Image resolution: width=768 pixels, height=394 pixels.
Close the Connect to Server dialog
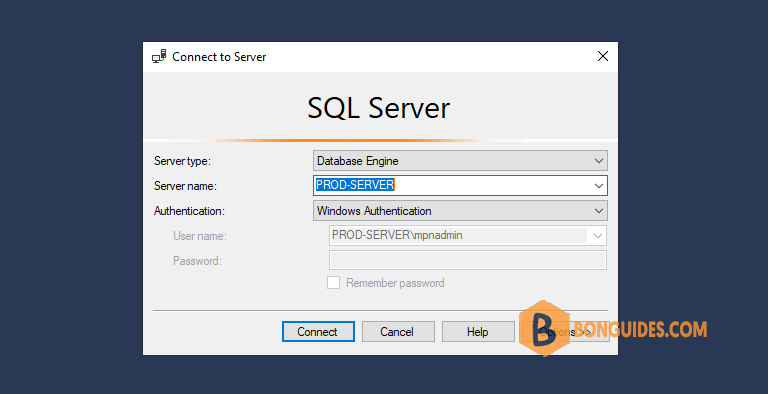[x=603, y=56]
